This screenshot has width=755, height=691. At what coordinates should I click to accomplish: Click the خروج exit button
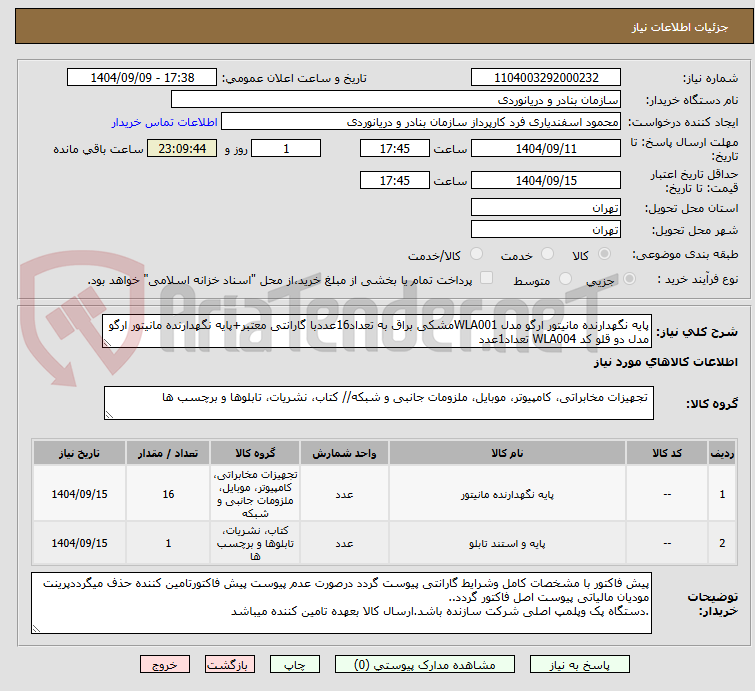(x=165, y=665)
